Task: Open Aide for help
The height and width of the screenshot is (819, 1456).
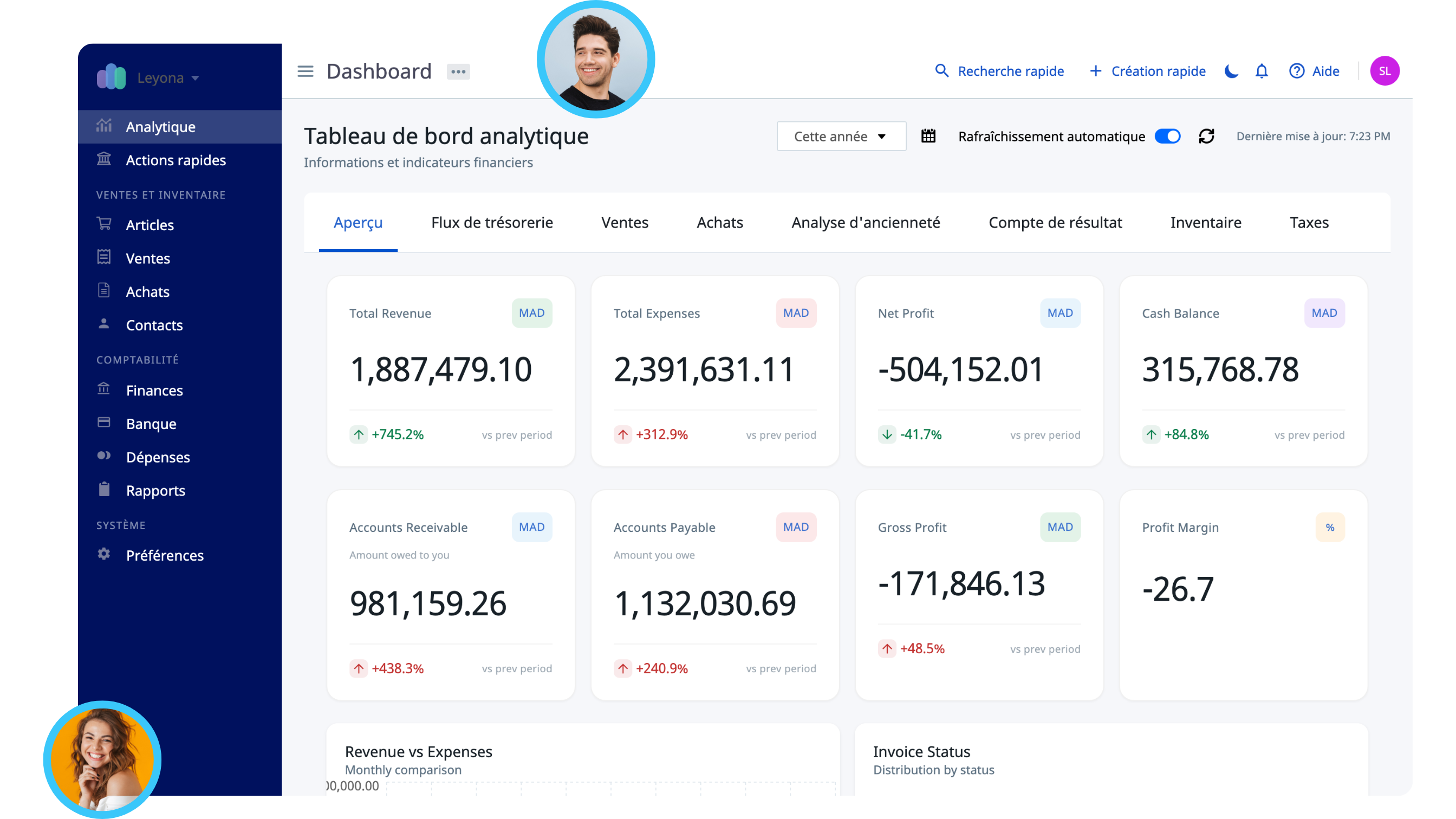Action: [x=1314, y=71]
